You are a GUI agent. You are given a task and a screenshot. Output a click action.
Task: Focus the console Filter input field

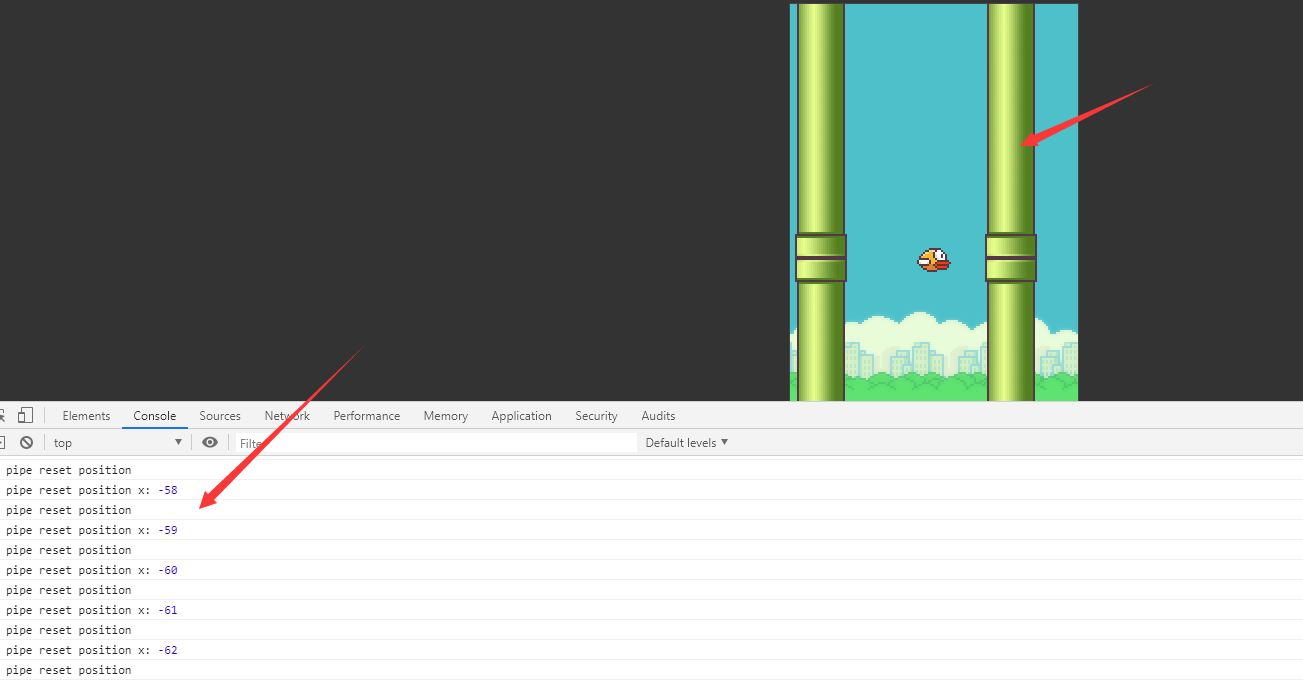click(436, 443)
